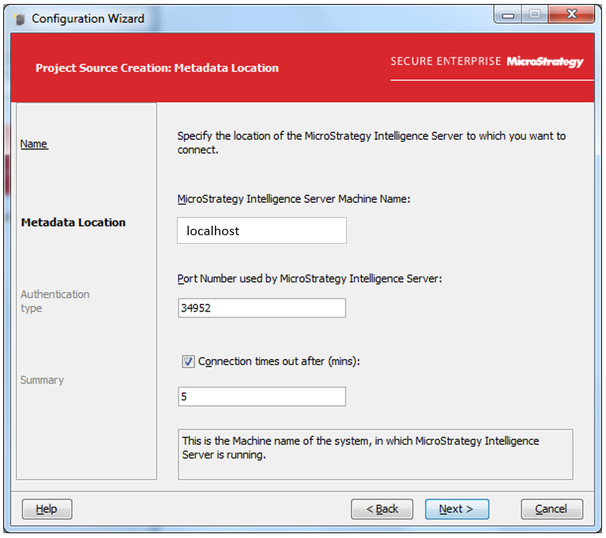The width and height of the screenshot is (606, 538).
Task: Open the Help button
Action: pyautogui.click(x=46, y=509)
